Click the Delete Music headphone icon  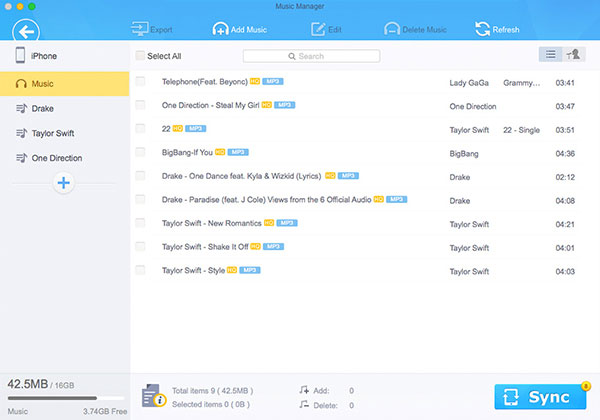point(392,29)
